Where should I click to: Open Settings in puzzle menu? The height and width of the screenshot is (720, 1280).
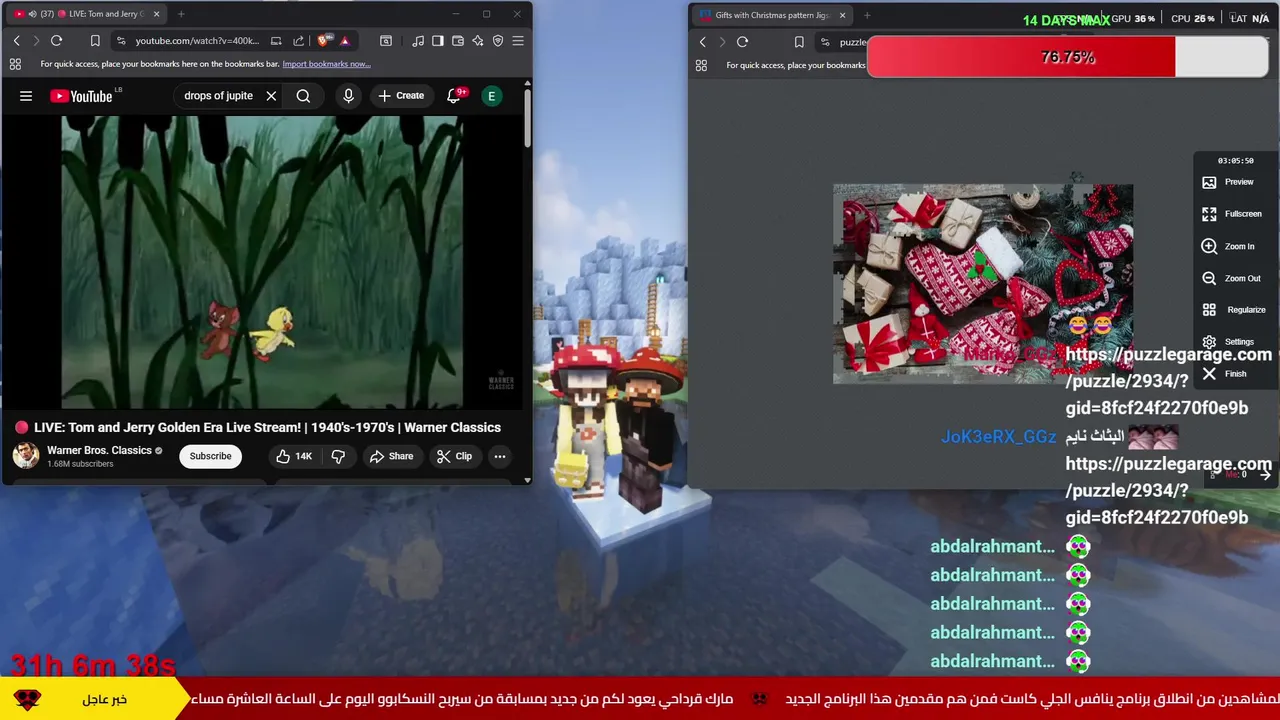1228,342
